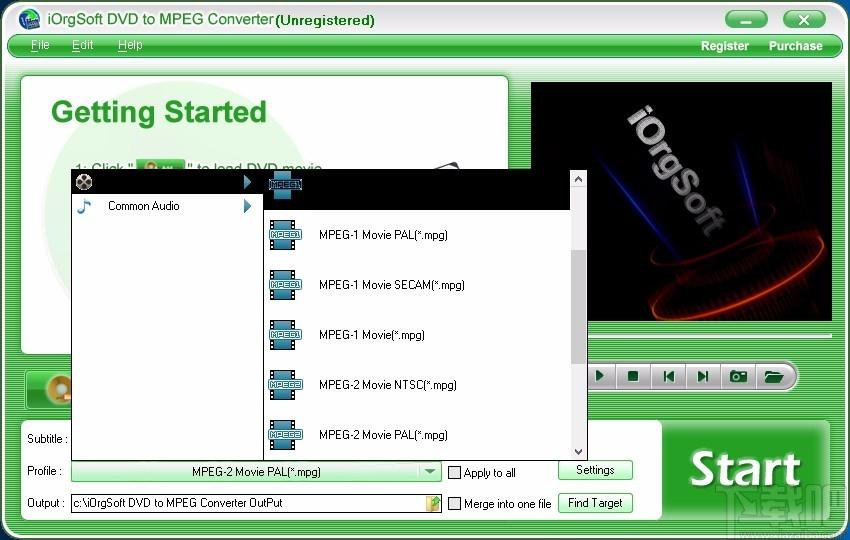Viewport: 850px width, 540px height.
Task: Select the film reel video category icon
Action: 84,182
